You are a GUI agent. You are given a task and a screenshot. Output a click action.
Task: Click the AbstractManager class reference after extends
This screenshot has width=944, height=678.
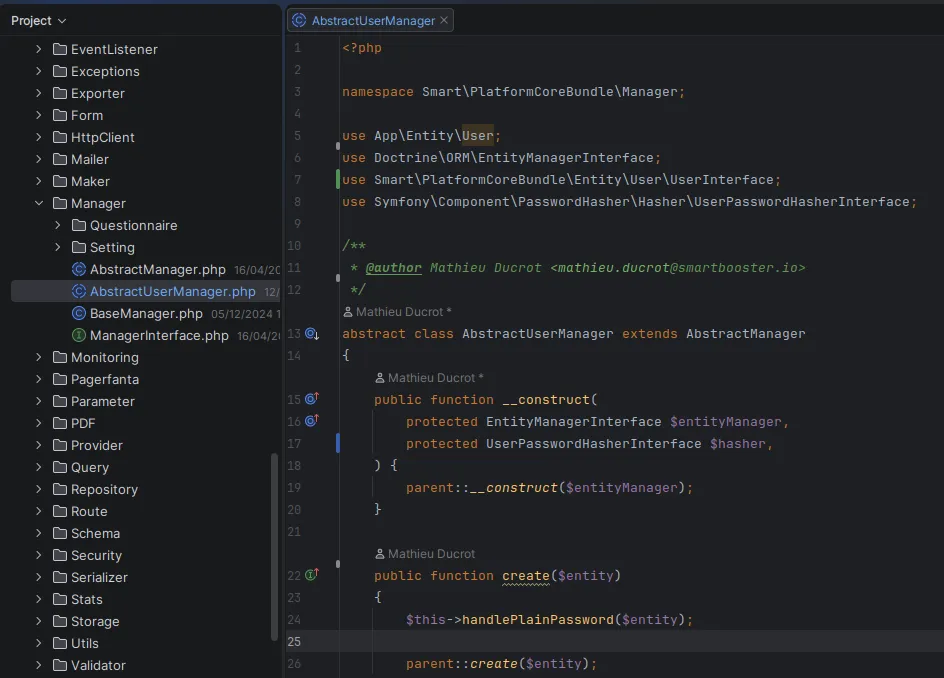[745, 334]
